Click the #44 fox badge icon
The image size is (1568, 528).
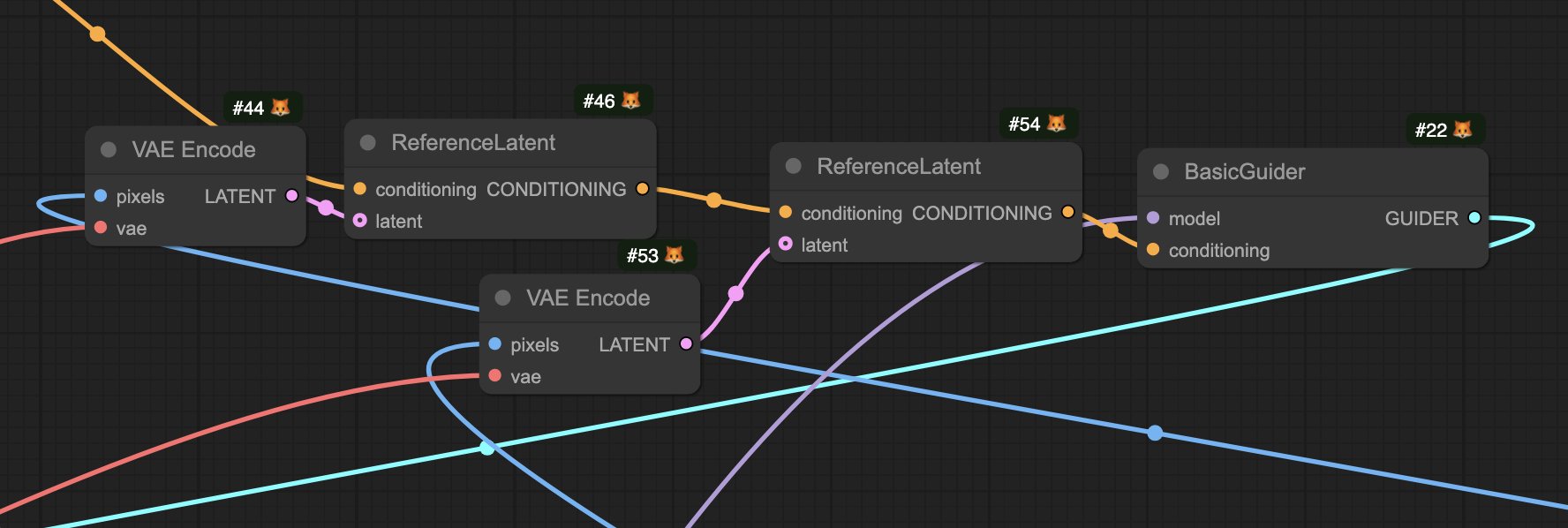280,108
